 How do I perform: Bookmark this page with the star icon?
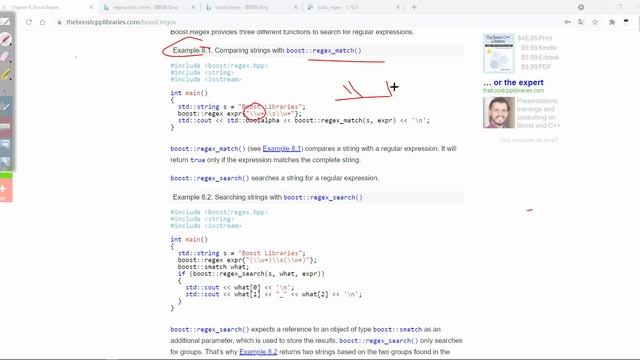(595, 22)
